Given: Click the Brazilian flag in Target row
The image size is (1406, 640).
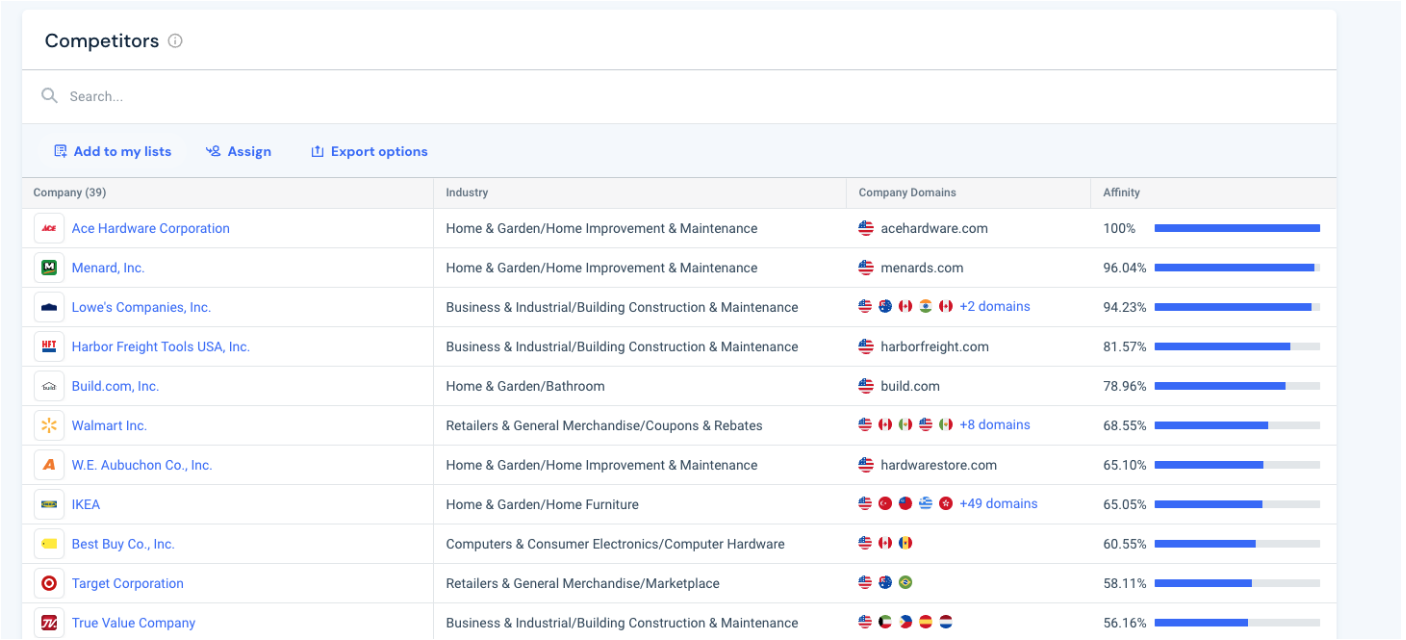Looking at the screenshot, I should (906, 582).
